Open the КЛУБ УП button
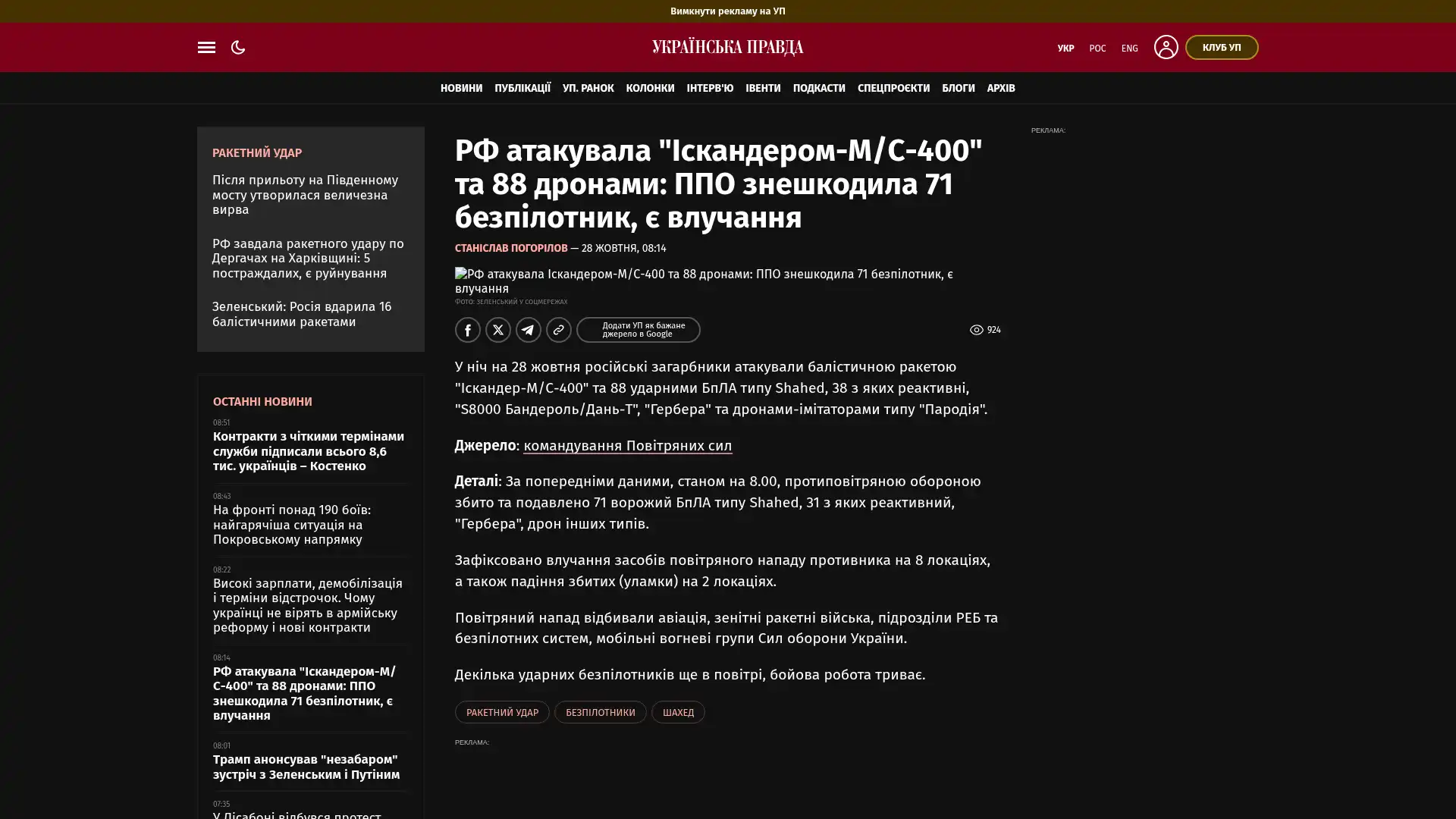Image resolution: width=1456 pixels, height=819 pixels. pyautogui.click(x=1221, y=47)
